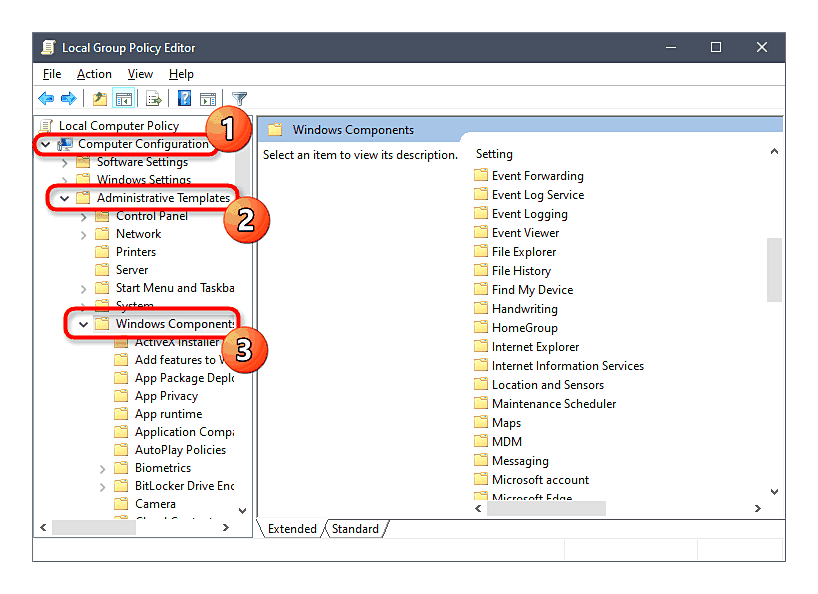Select the Internet Explorer folder in list
The image size is (818, 594).
pos(535,347)
